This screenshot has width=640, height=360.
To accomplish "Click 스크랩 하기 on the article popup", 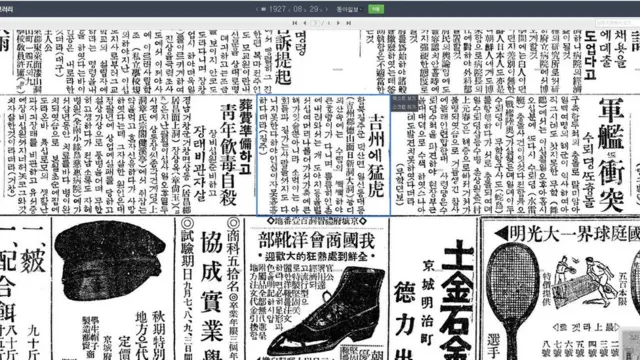I will coord(404,107).
